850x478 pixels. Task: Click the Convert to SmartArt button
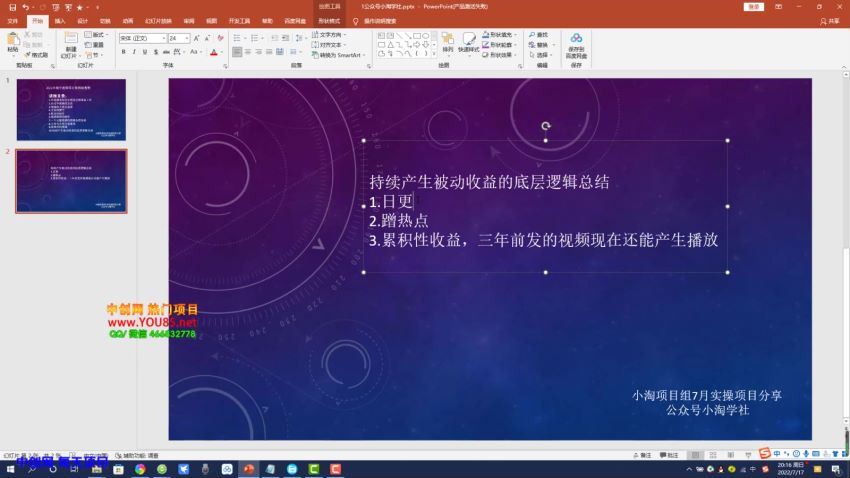tap(337, 55)
